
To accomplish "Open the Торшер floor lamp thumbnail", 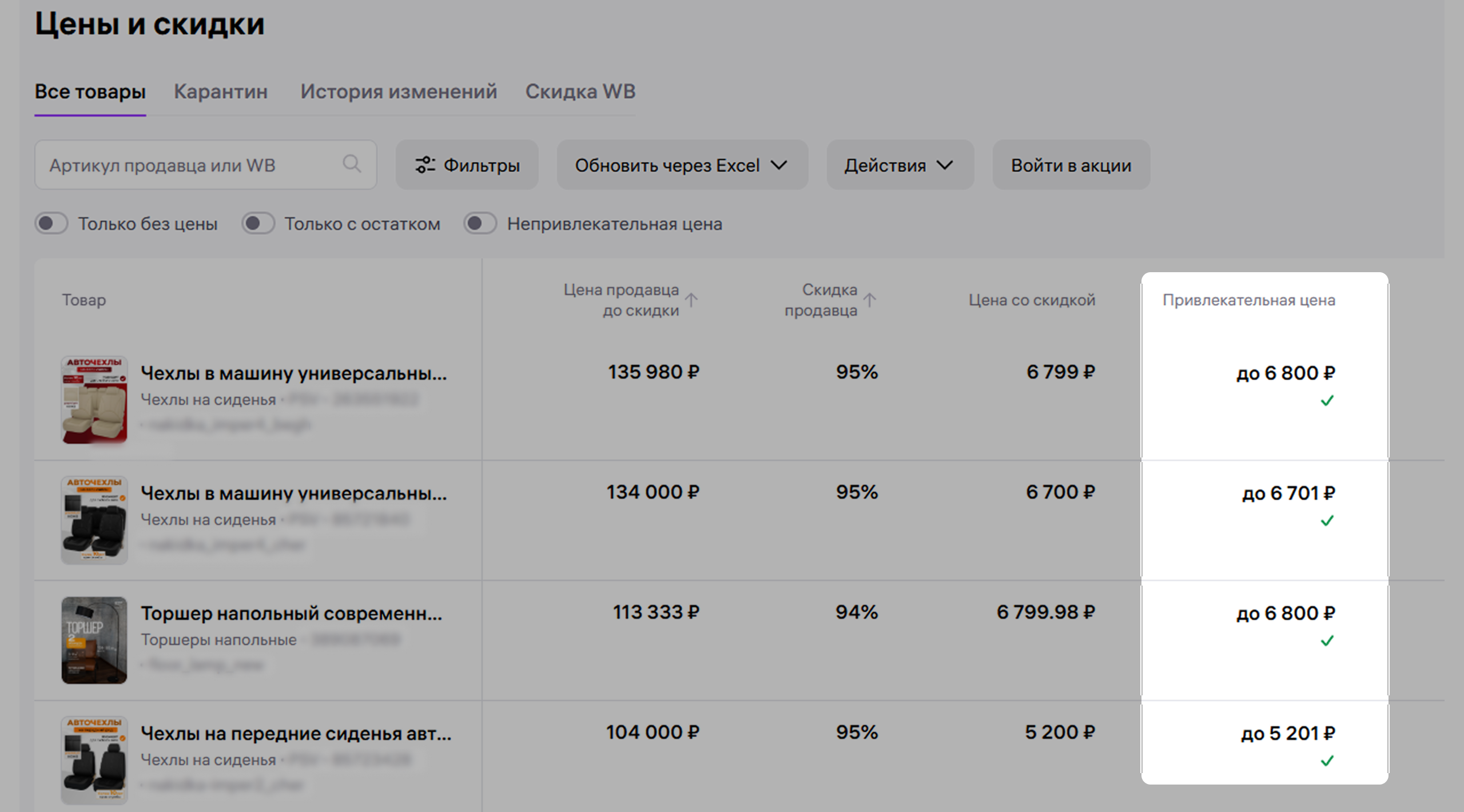I will (94, 639).
